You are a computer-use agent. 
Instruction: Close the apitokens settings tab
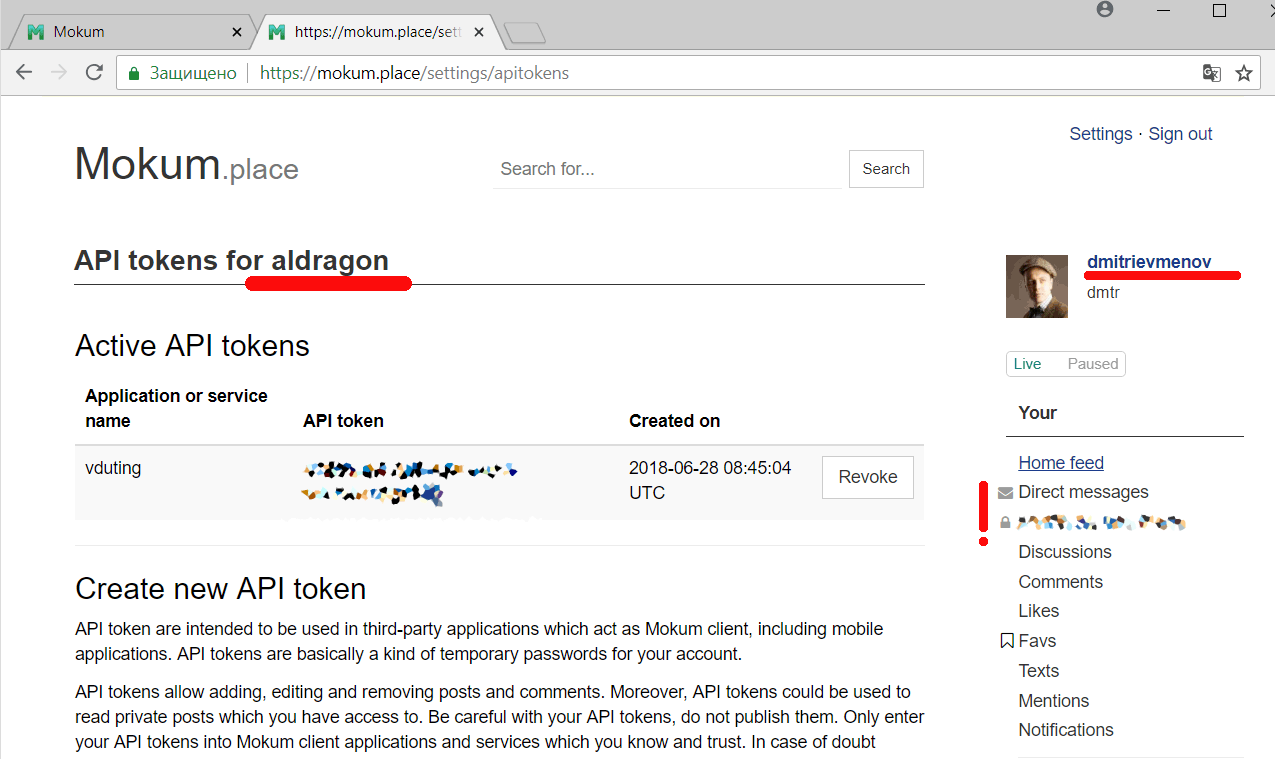479,32
